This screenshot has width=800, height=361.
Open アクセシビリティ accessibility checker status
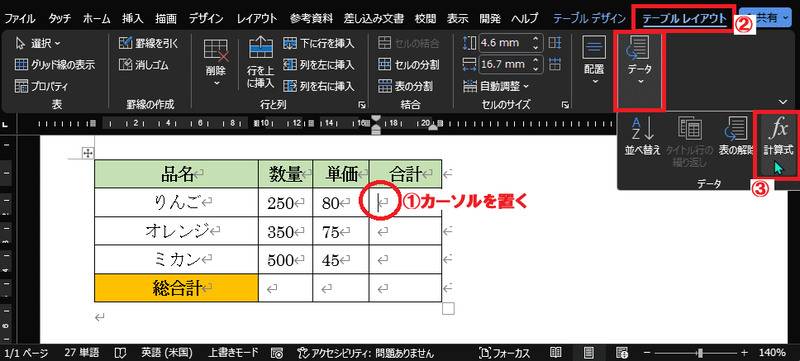(365, 352)
